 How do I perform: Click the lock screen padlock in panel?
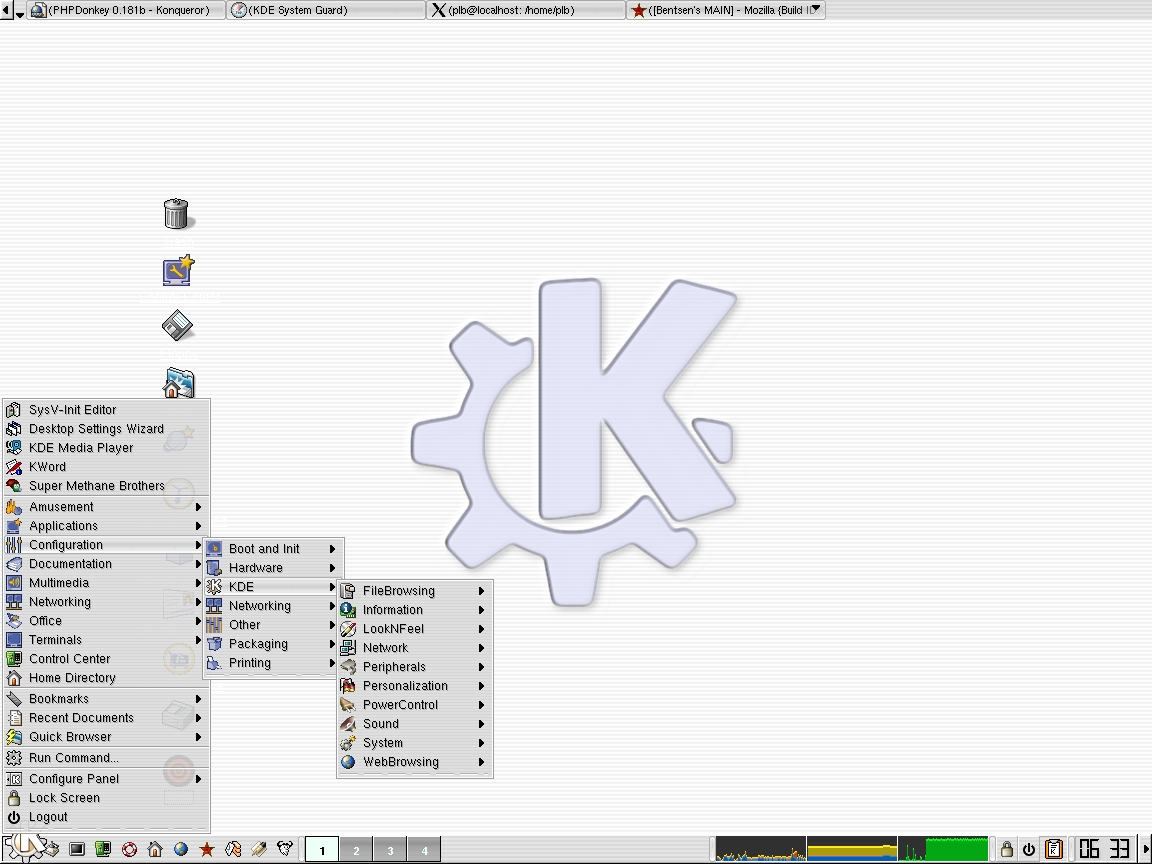pos(1007,849)
